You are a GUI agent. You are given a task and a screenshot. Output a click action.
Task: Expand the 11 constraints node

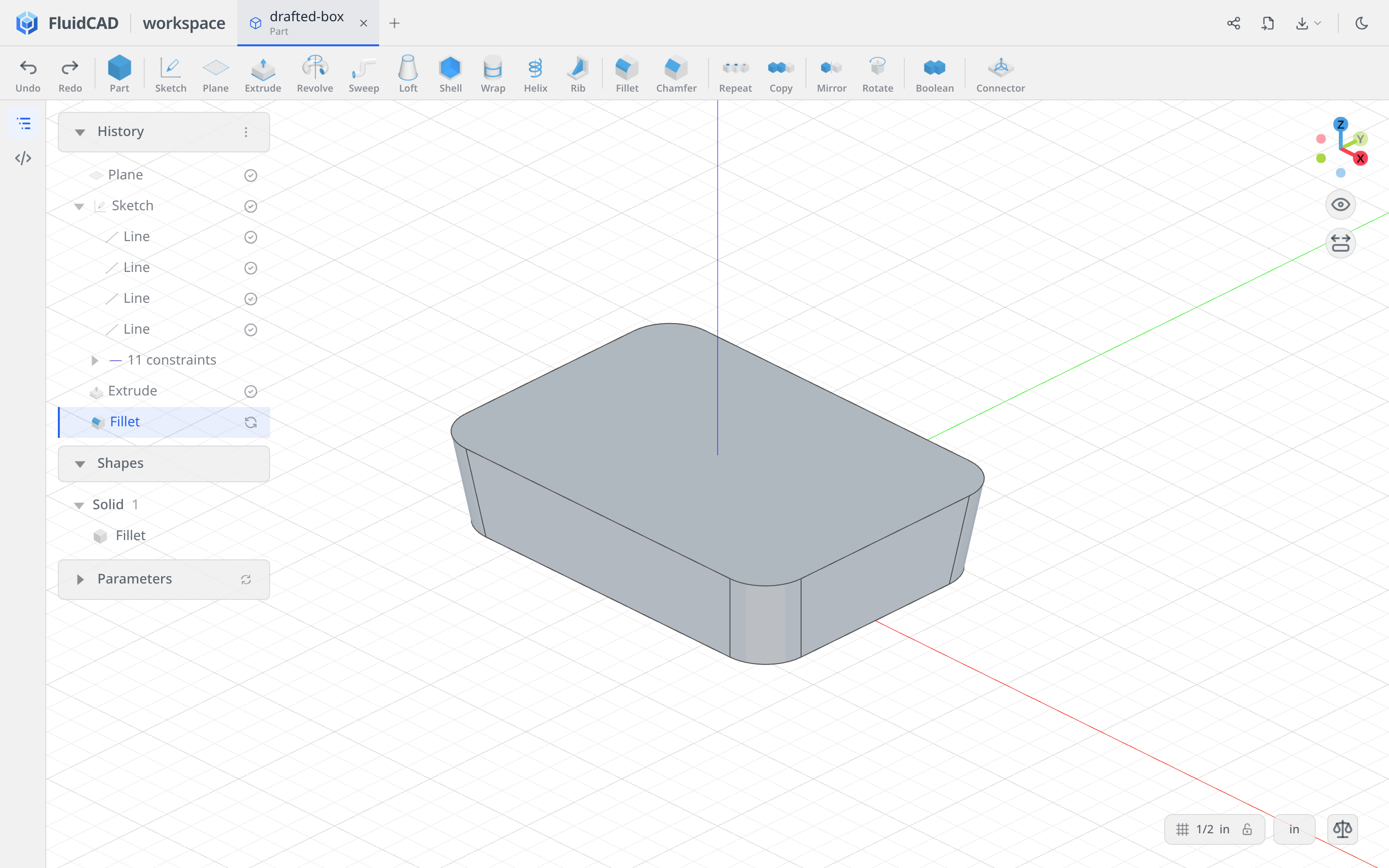(x=95, y=361)
